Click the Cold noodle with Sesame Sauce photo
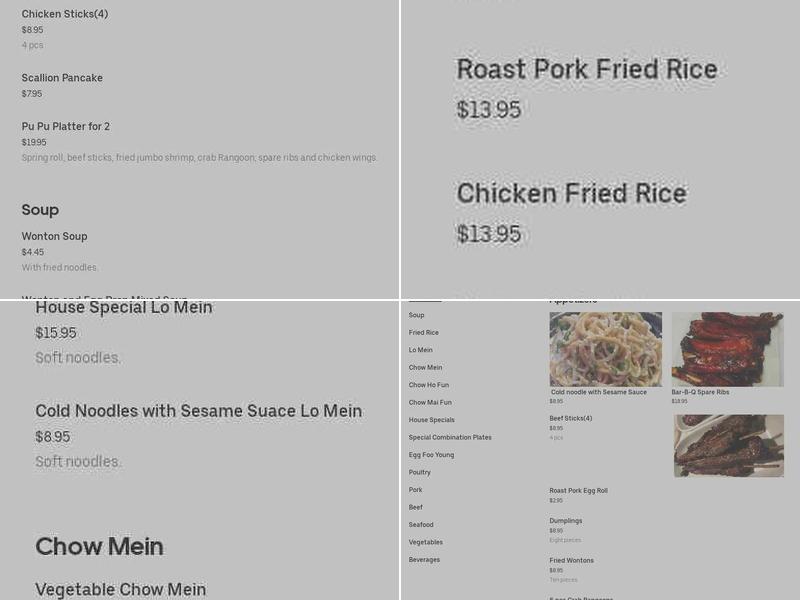This screenshot has width=800, height=600. click(605, 348)
